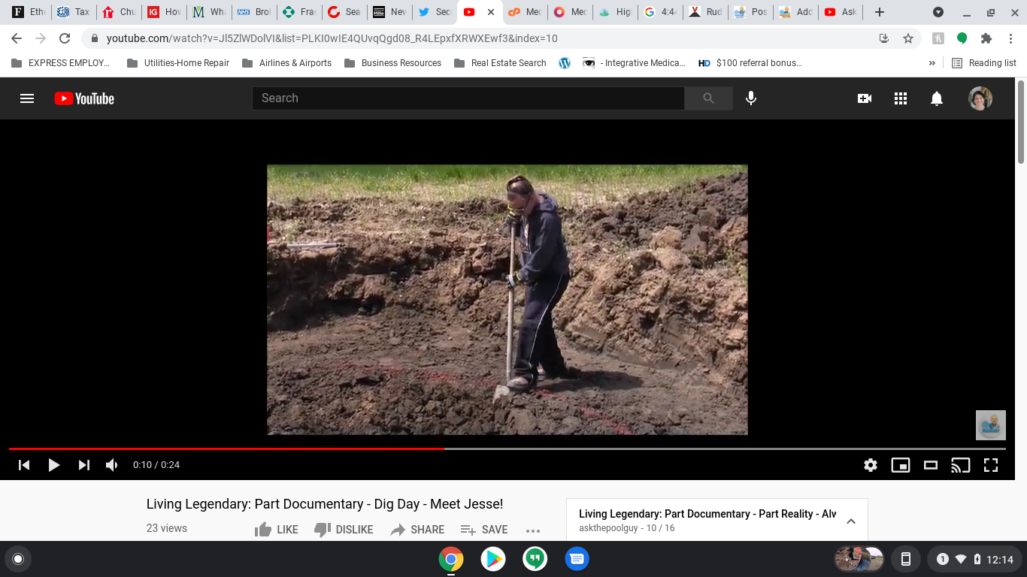The height and width of the screenshot is (577, 1027).
Task: Switch to theater mode
Action: (930, 465)
